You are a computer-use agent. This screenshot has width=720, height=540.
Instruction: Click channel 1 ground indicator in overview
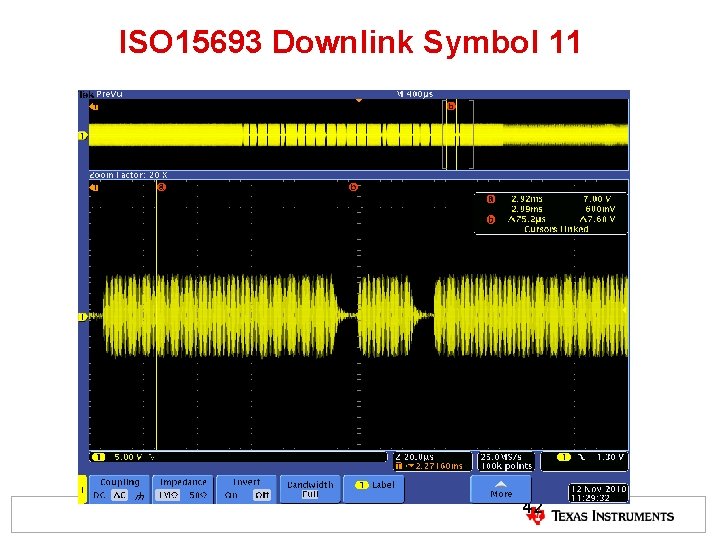(83, 136)
